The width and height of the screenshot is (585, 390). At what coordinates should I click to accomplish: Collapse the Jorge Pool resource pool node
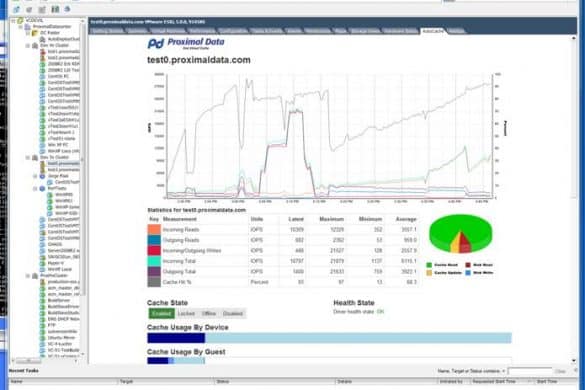tap(35, 176)
